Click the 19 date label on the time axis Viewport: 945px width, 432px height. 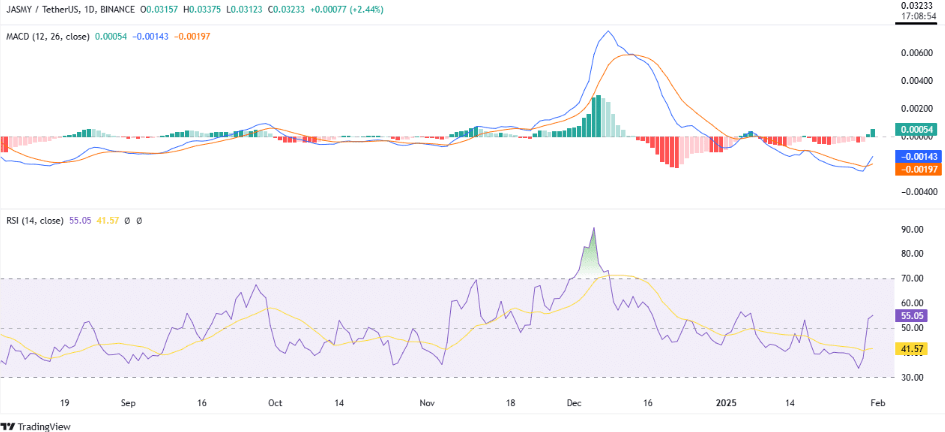tap(66, 402)
